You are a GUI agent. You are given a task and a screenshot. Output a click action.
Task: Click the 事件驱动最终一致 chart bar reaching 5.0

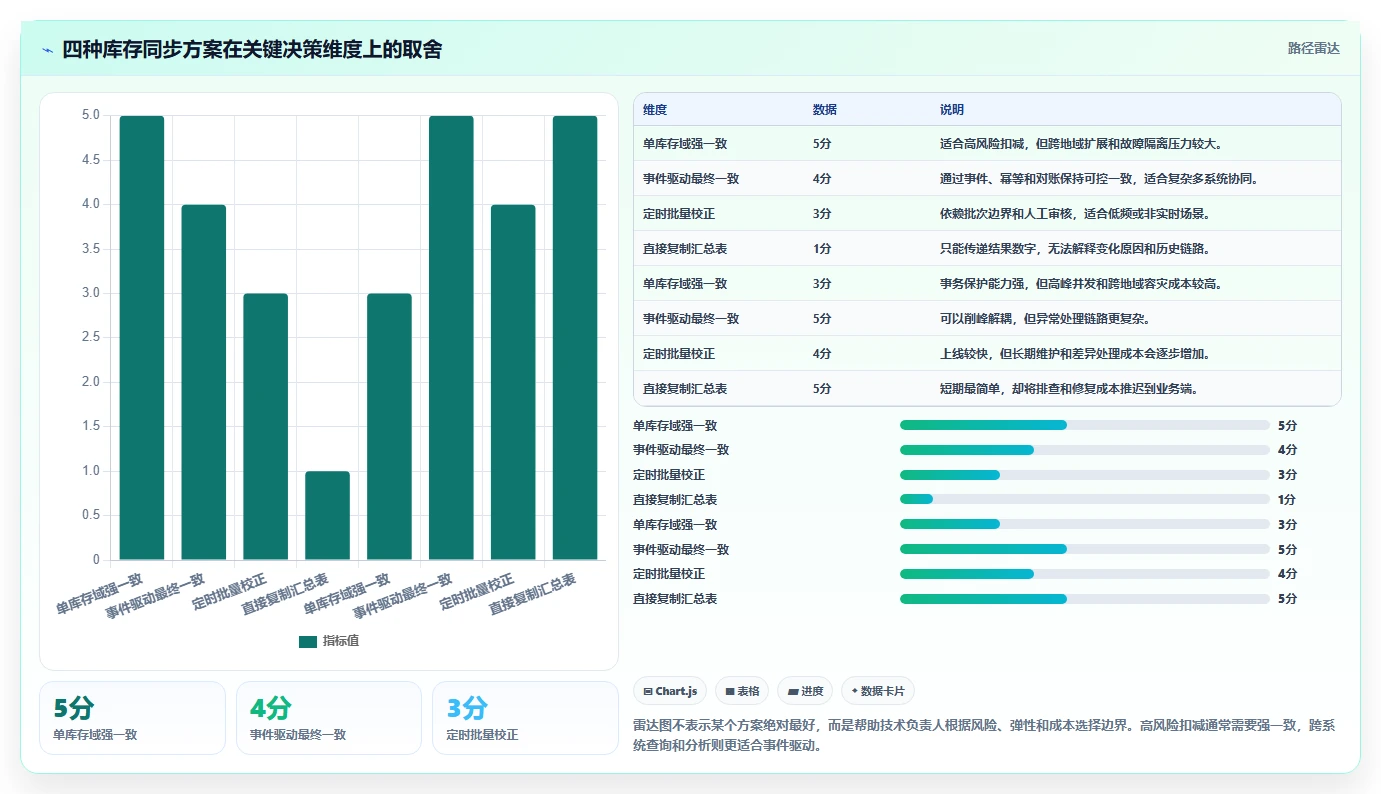click(451, 338)
